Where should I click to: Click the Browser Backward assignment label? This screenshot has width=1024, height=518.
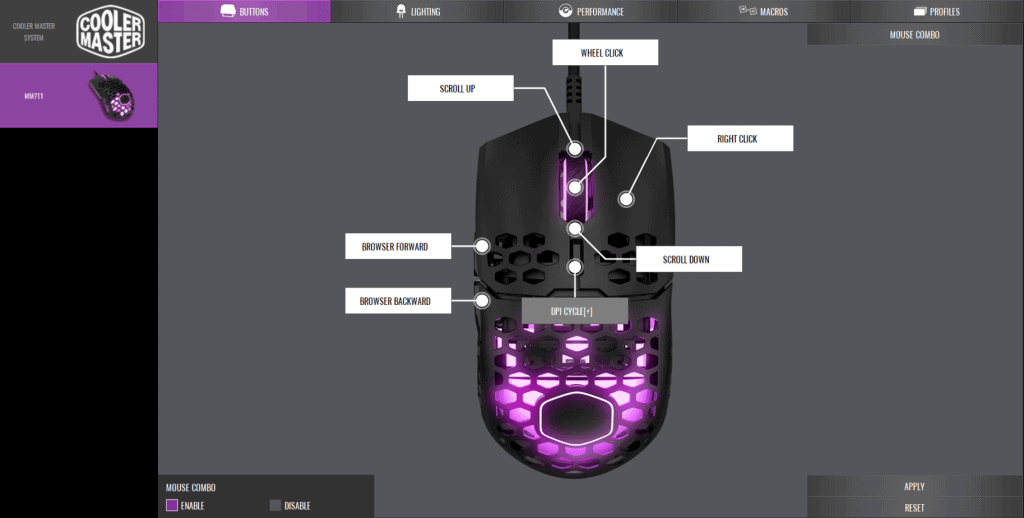coord(398,301)
